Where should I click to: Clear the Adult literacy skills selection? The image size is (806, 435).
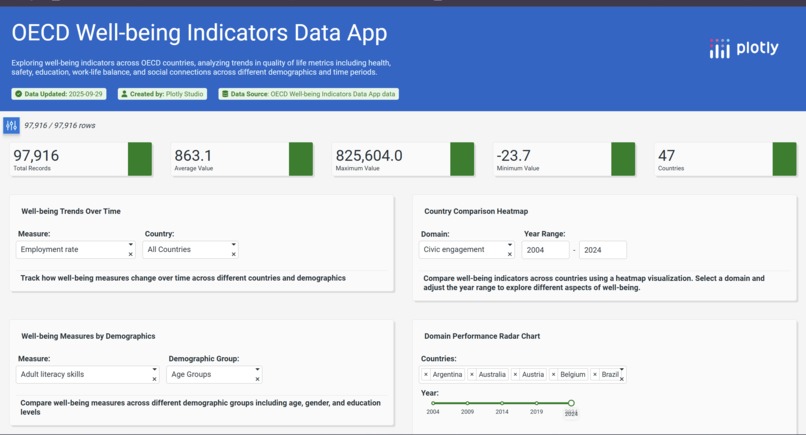click(x=154, y=379)
